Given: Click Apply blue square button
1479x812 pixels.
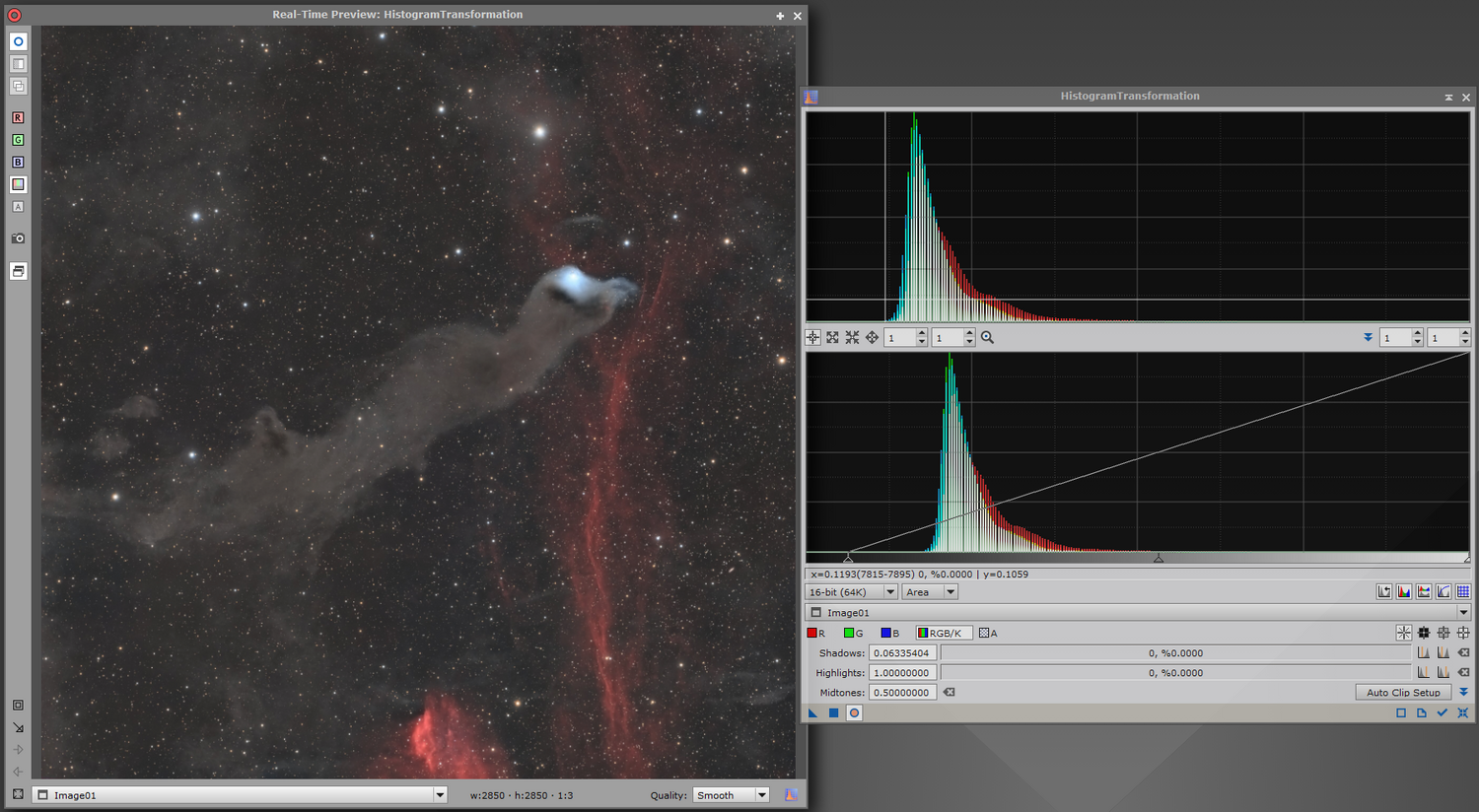Looking at the screenshot, I should click(x=833, y=712).
